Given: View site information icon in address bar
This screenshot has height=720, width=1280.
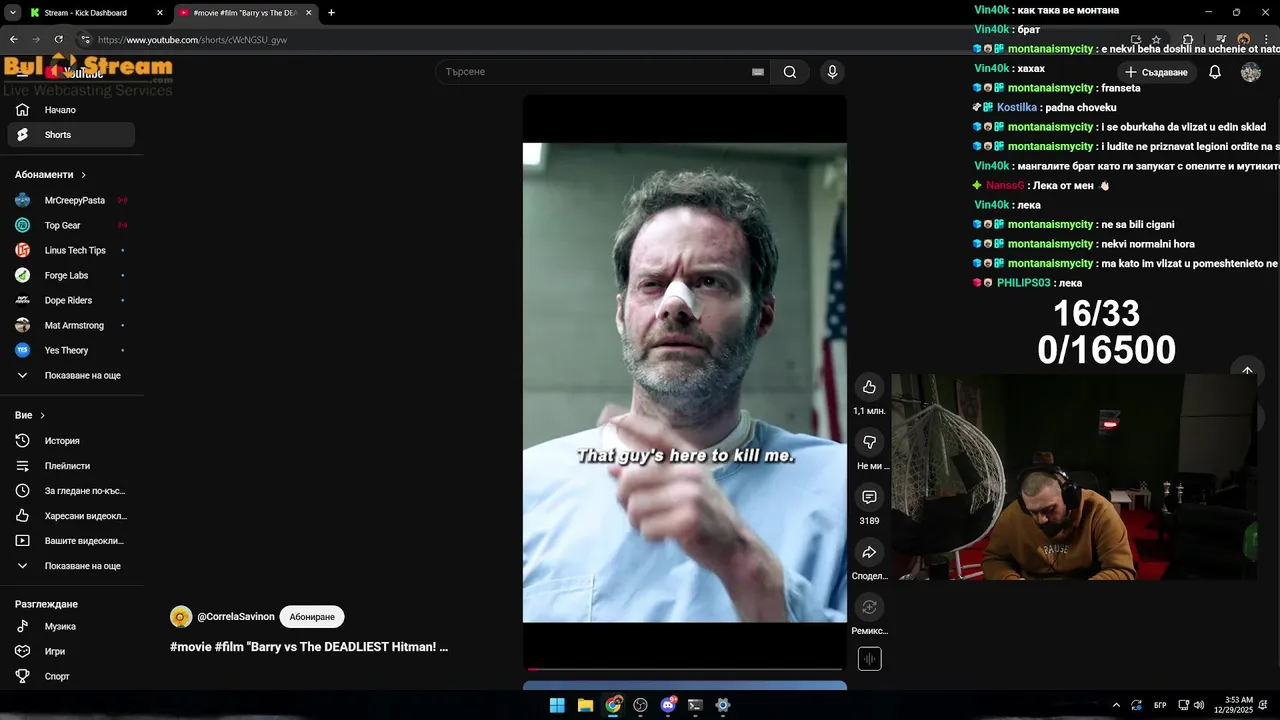Looking at the screenshot, I should click(x=85, y=40).
